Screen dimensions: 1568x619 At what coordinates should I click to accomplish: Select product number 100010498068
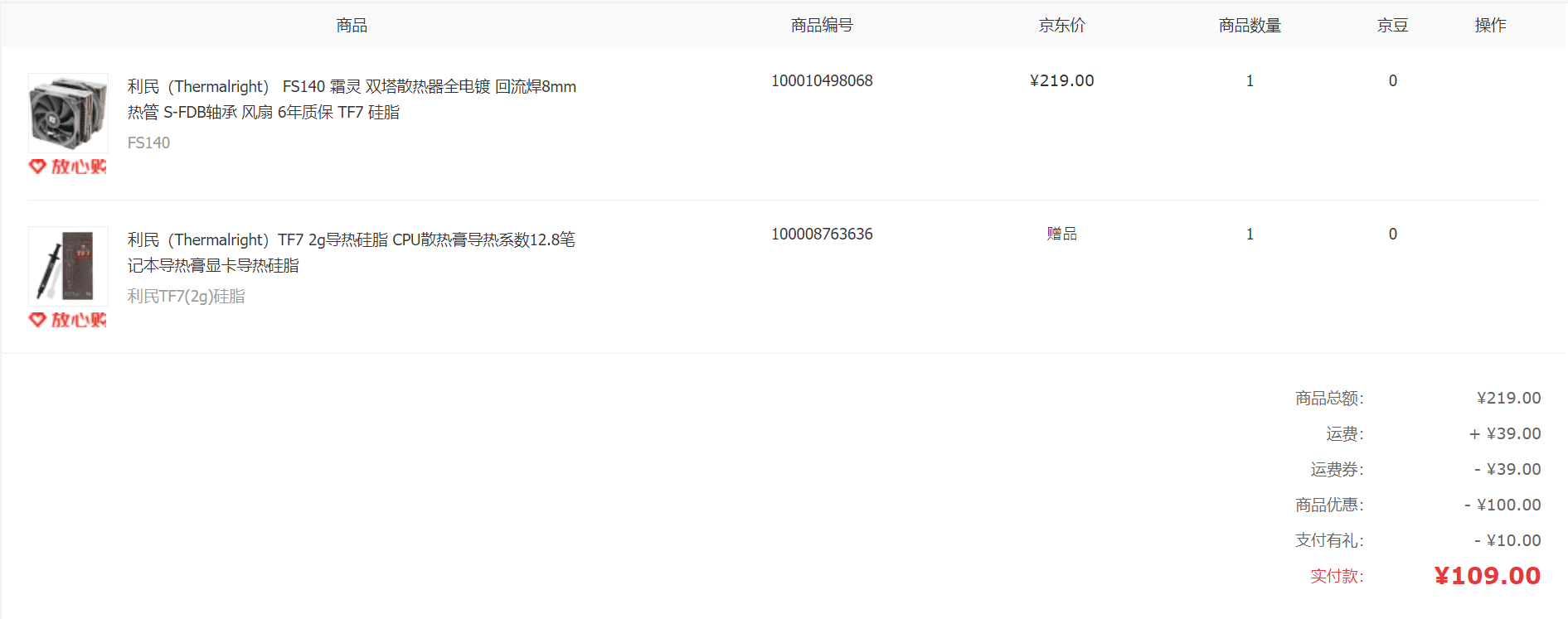(822, 80)
